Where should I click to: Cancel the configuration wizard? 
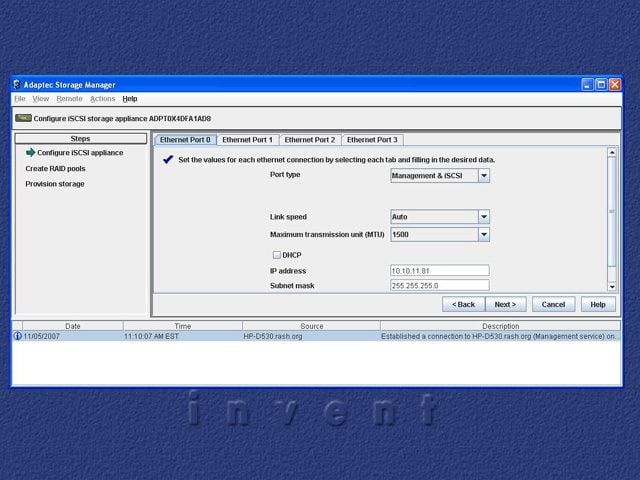coord(553,304)
